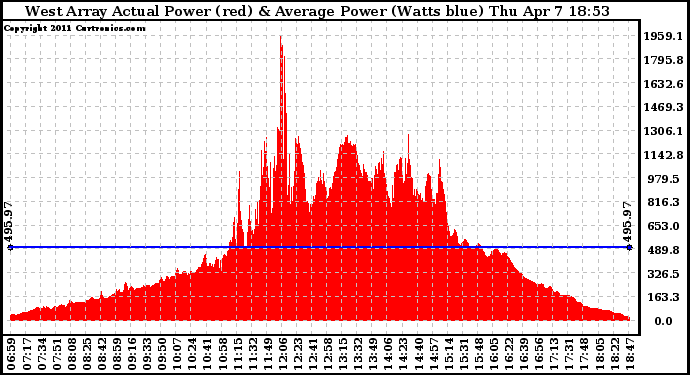
Task: Click the 11:32 time label
Action: coord(252,354)
